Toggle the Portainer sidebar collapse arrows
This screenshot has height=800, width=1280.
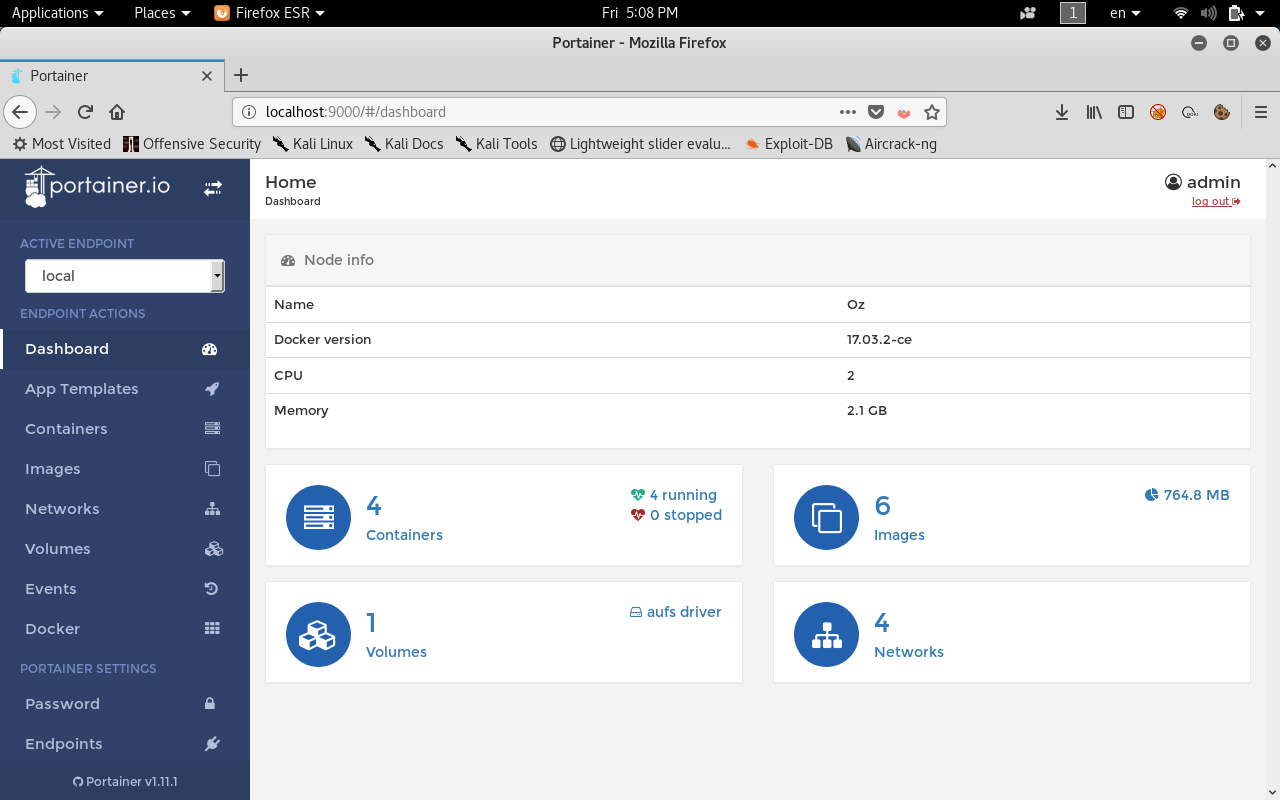point(213,188)
